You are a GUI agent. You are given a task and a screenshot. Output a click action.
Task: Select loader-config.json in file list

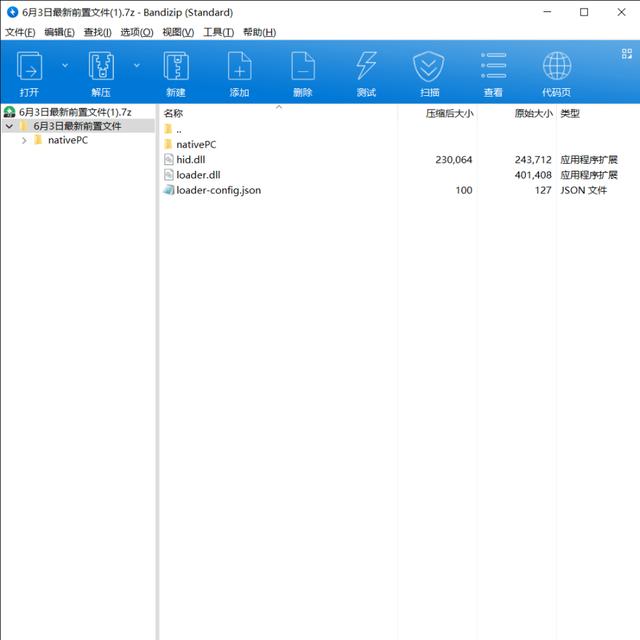click(x=218, y=190)
